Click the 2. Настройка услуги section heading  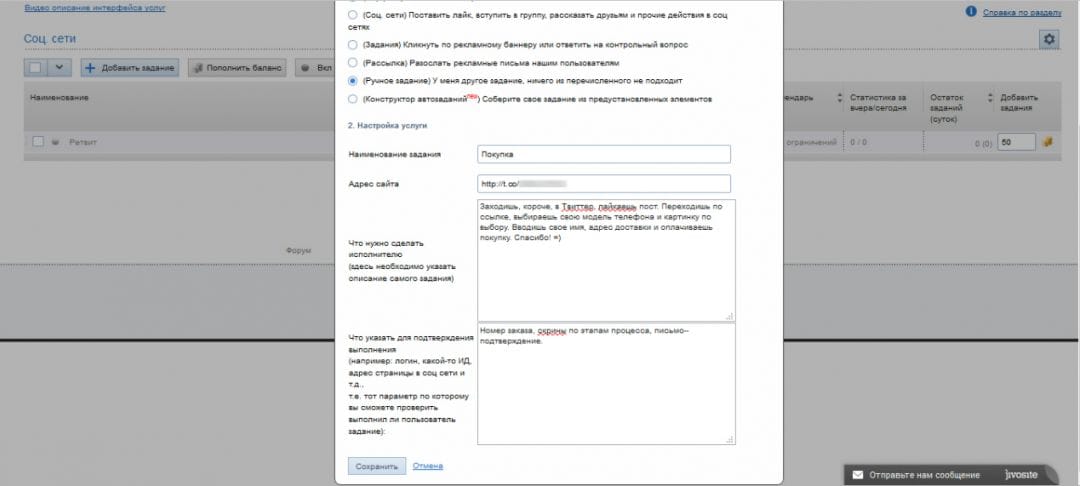388,126
